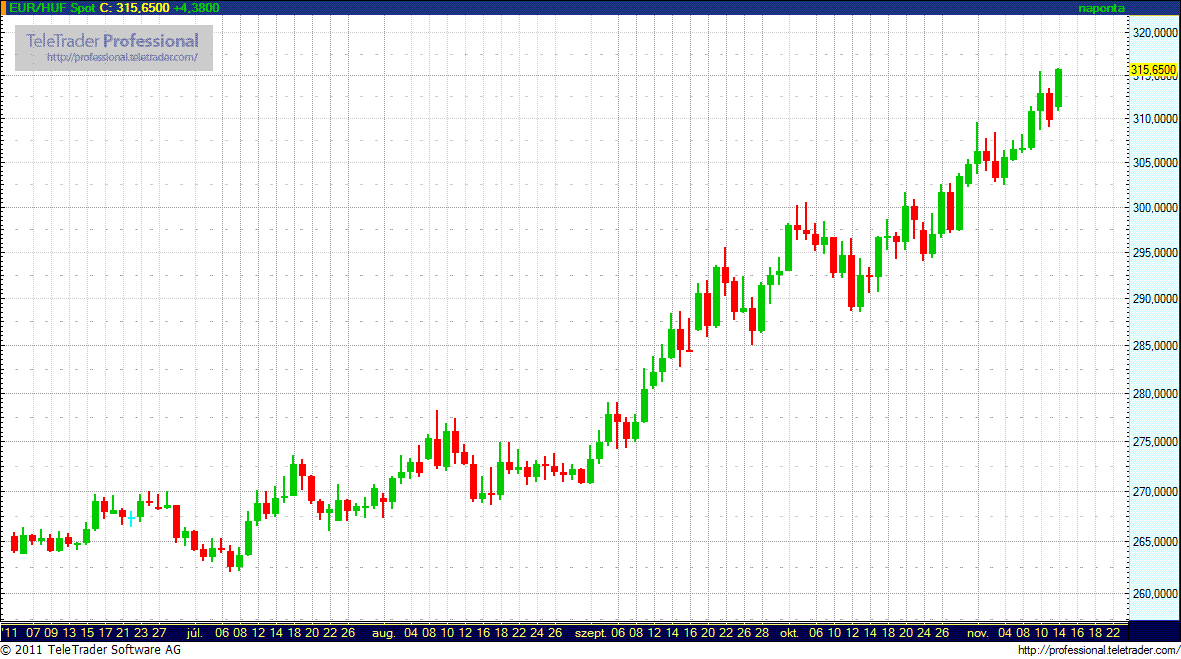Click the 280,0000 price axis label
Screen dimensions: 1181x659
1155,394
